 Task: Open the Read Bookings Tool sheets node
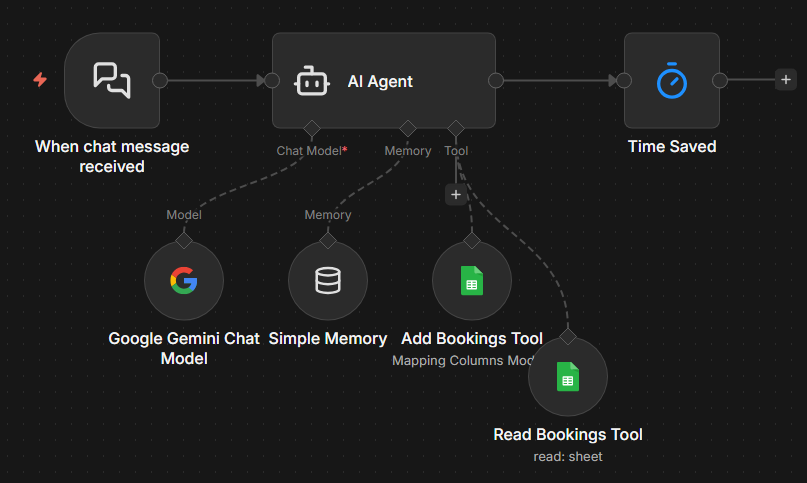567,377
